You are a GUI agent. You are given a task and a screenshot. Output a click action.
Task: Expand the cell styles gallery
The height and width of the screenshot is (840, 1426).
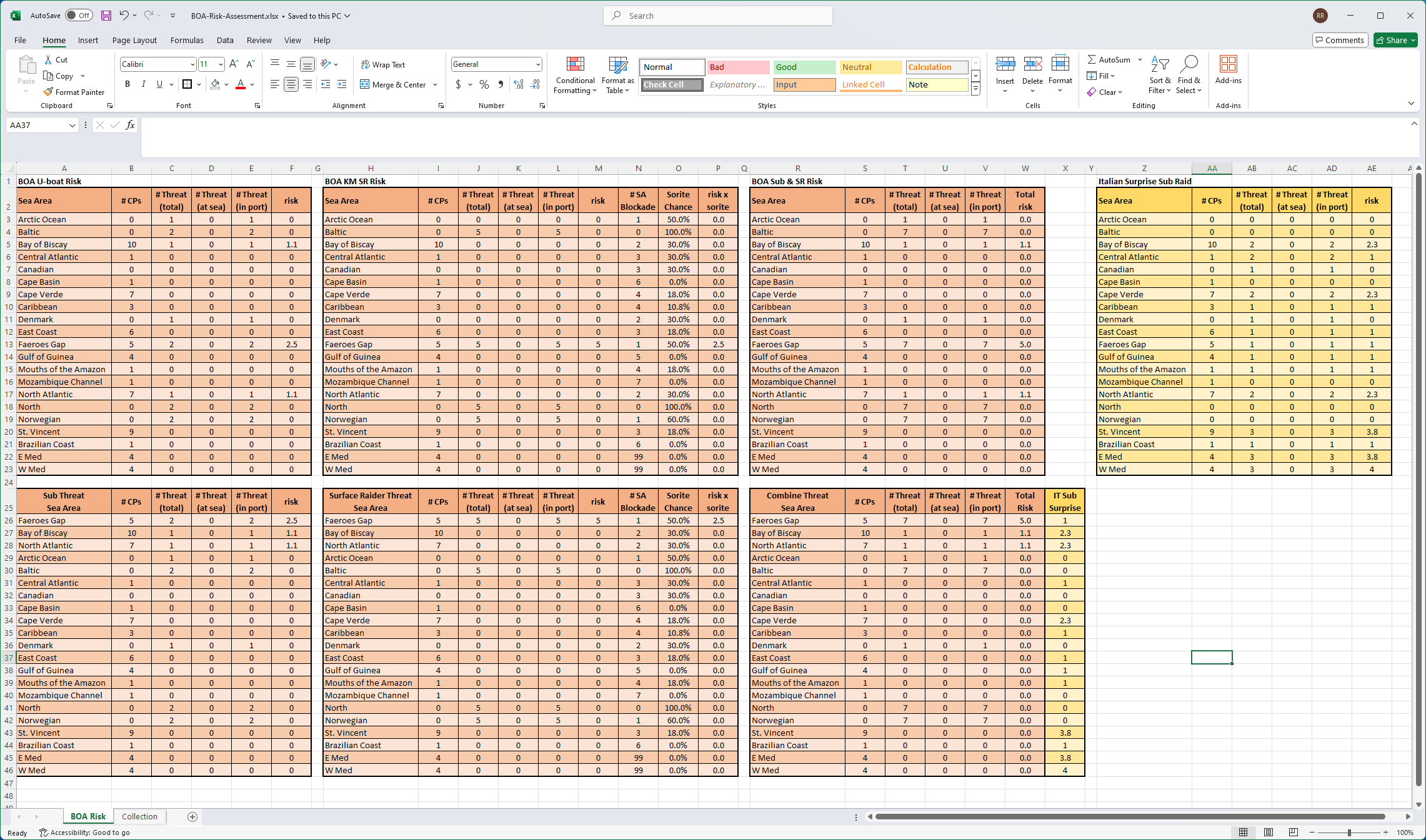[x=975, y=89]
